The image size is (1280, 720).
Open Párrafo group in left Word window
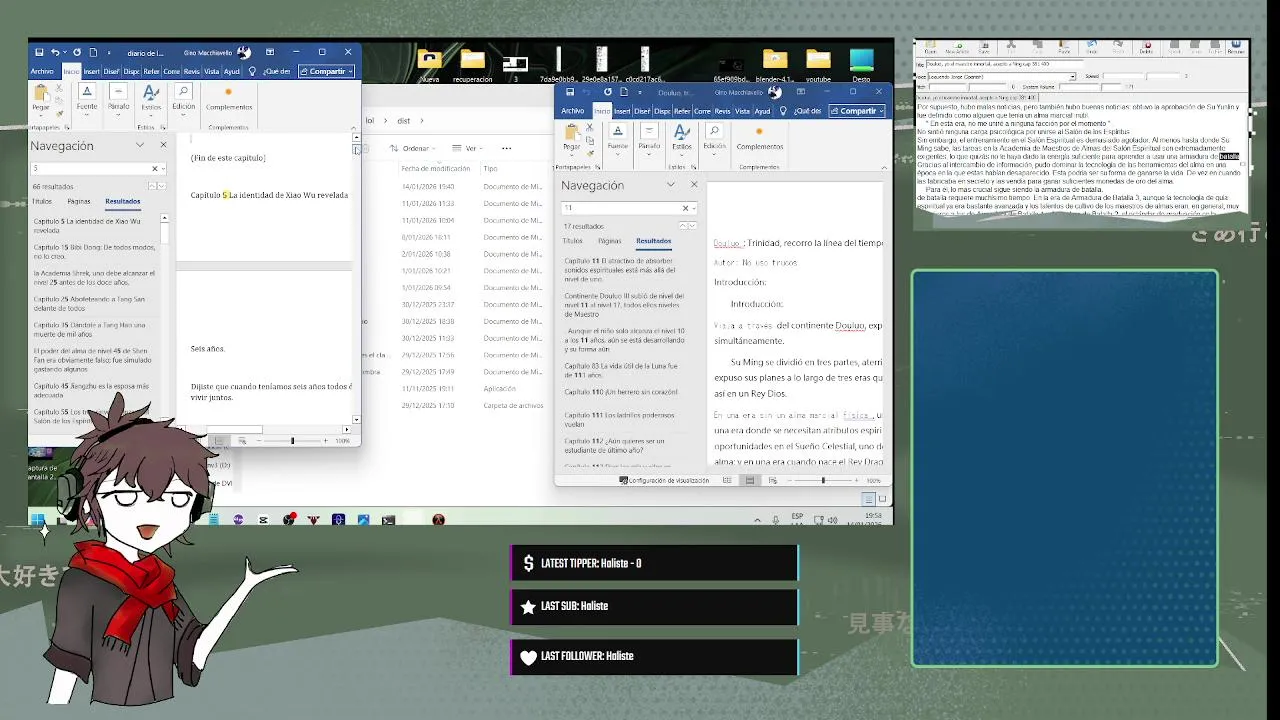[x=118, y=98]
